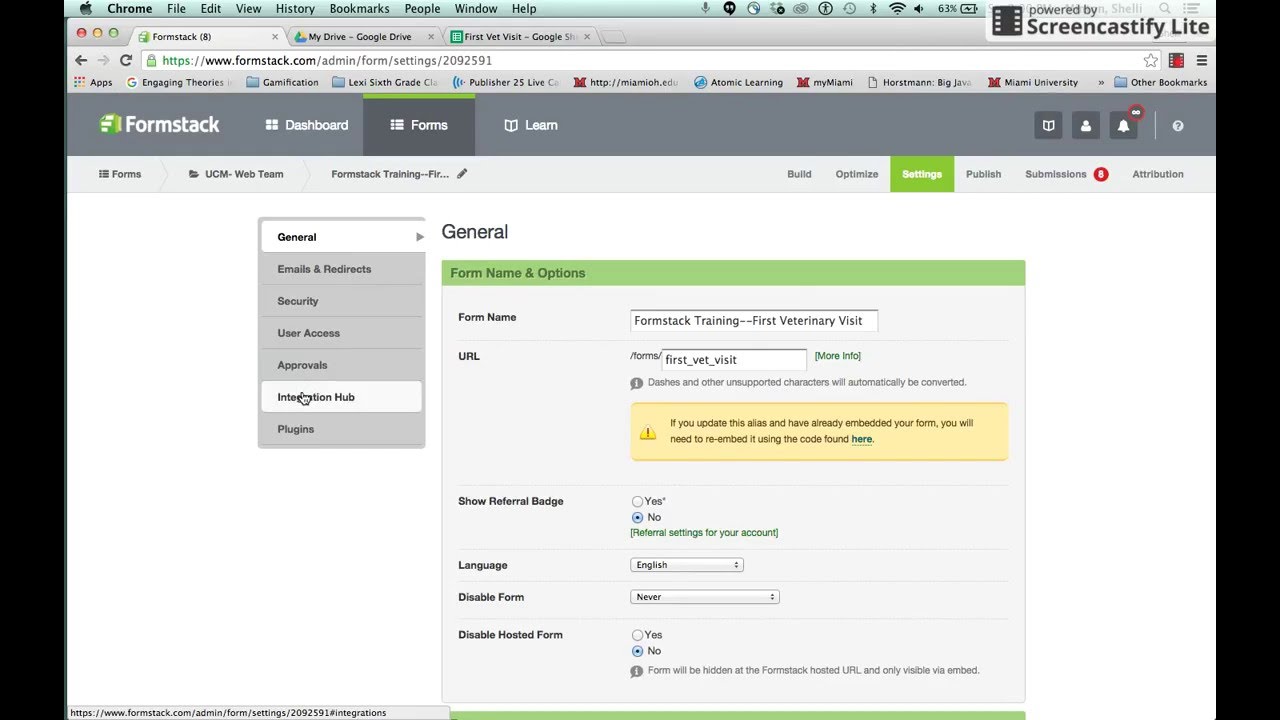The image size is (1280, 720).
Task: Open Referral settings for your account link
Action: click(704, 533)
